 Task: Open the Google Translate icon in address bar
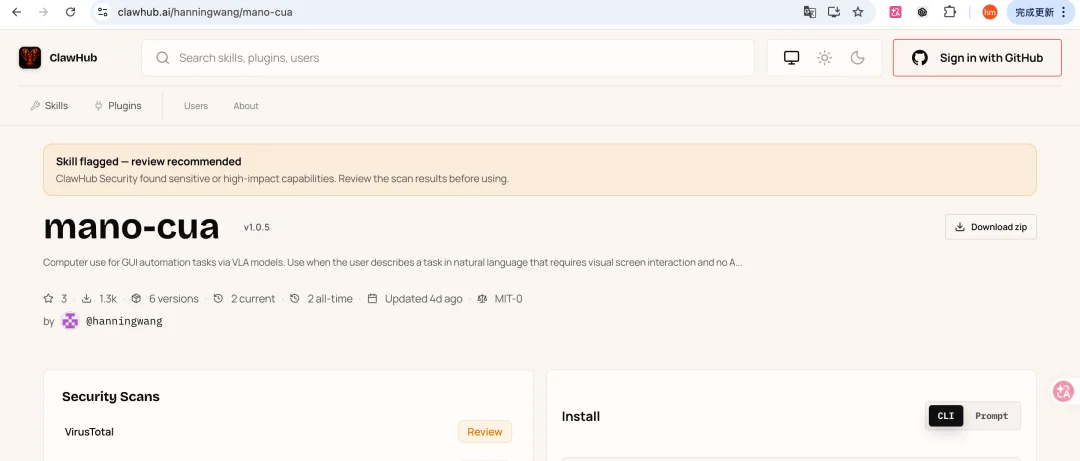(810, 12)
